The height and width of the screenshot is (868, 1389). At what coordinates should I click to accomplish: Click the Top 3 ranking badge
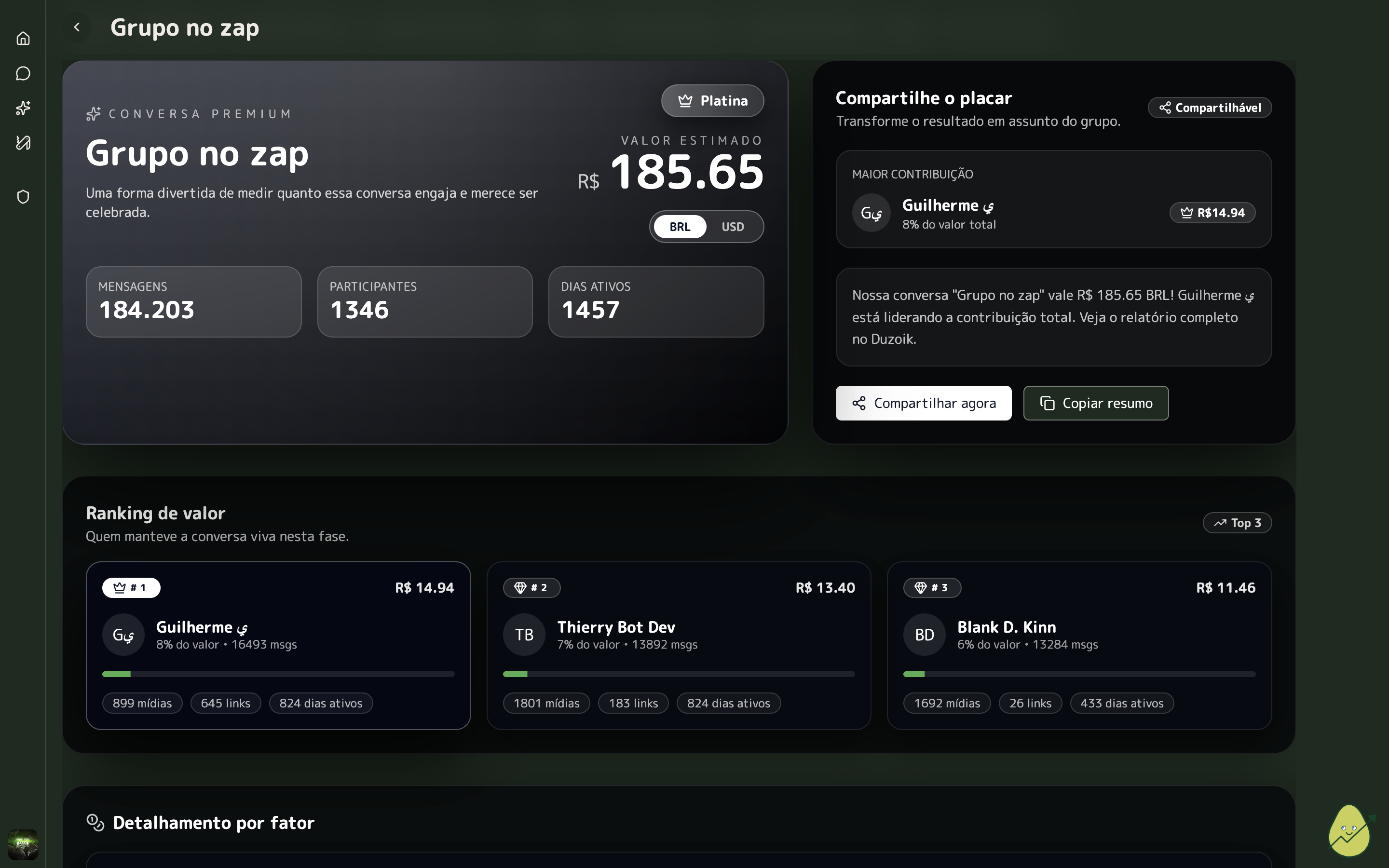1237,523
